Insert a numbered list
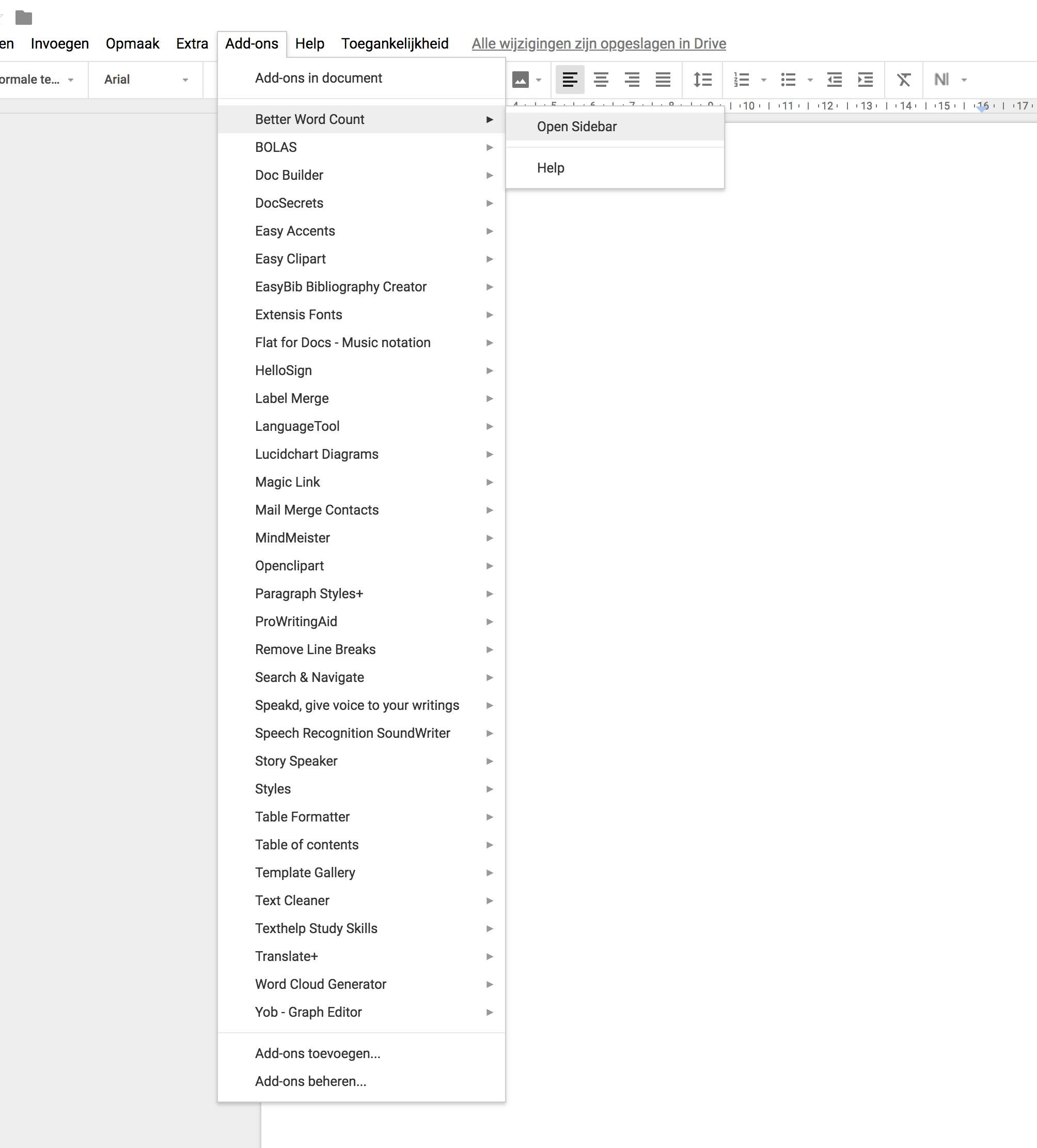Viewport: 1037px width, 1148px height. click(741, 80)
